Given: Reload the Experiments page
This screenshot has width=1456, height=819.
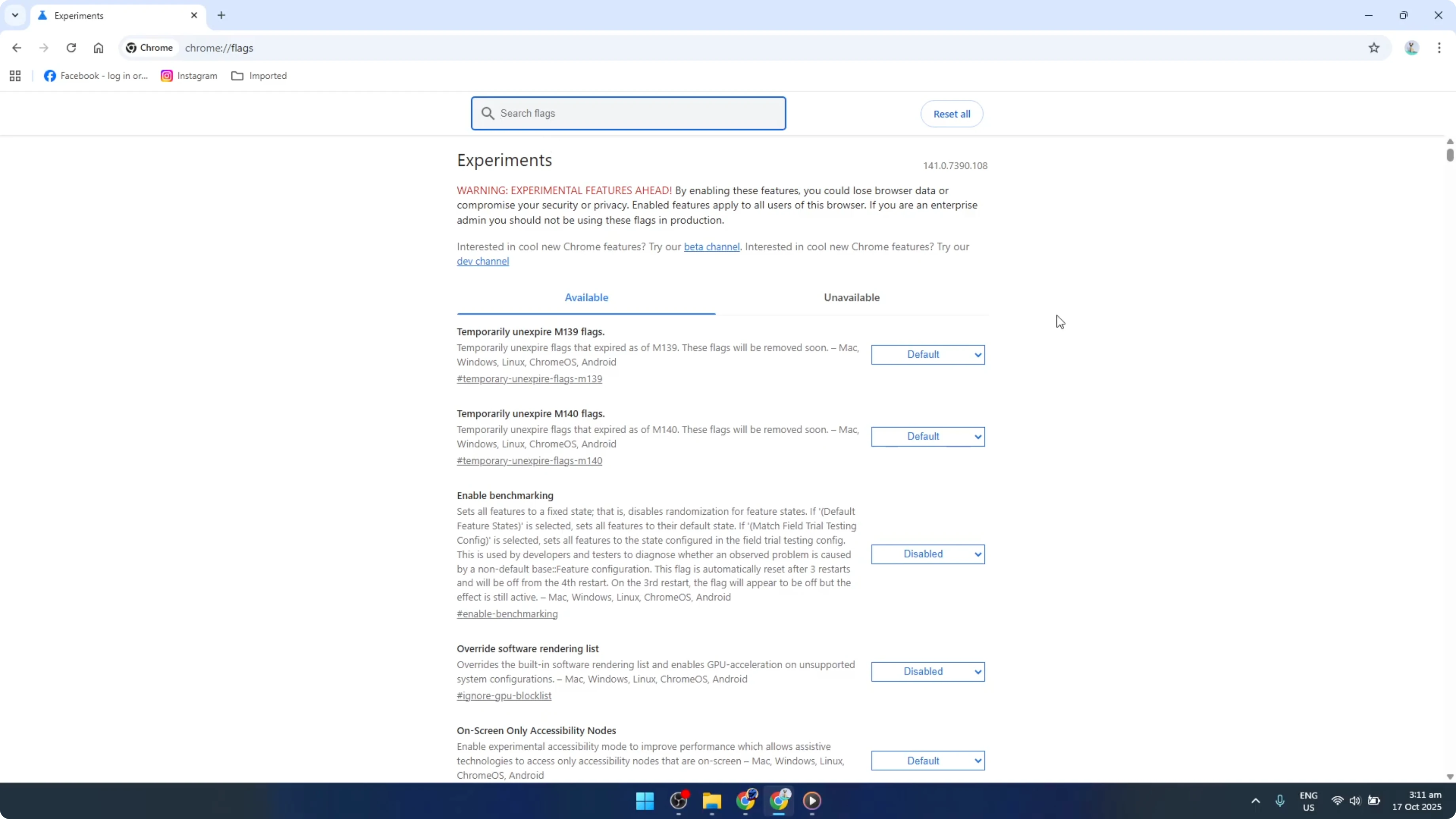Looking at the screenshot, I should tap(71, 47).
